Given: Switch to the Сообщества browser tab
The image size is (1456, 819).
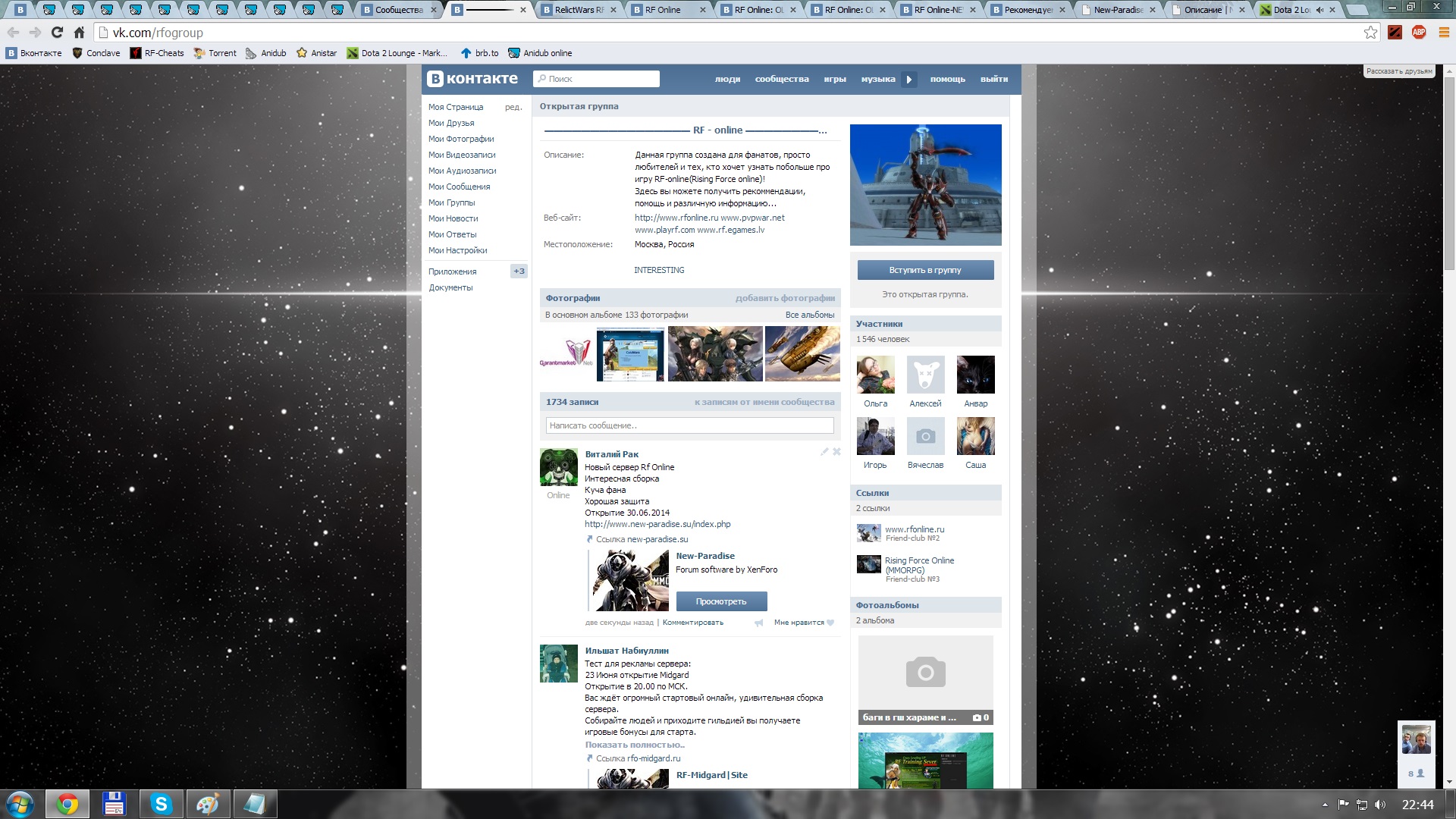Looking at the screenshot, I should (400, 10).
